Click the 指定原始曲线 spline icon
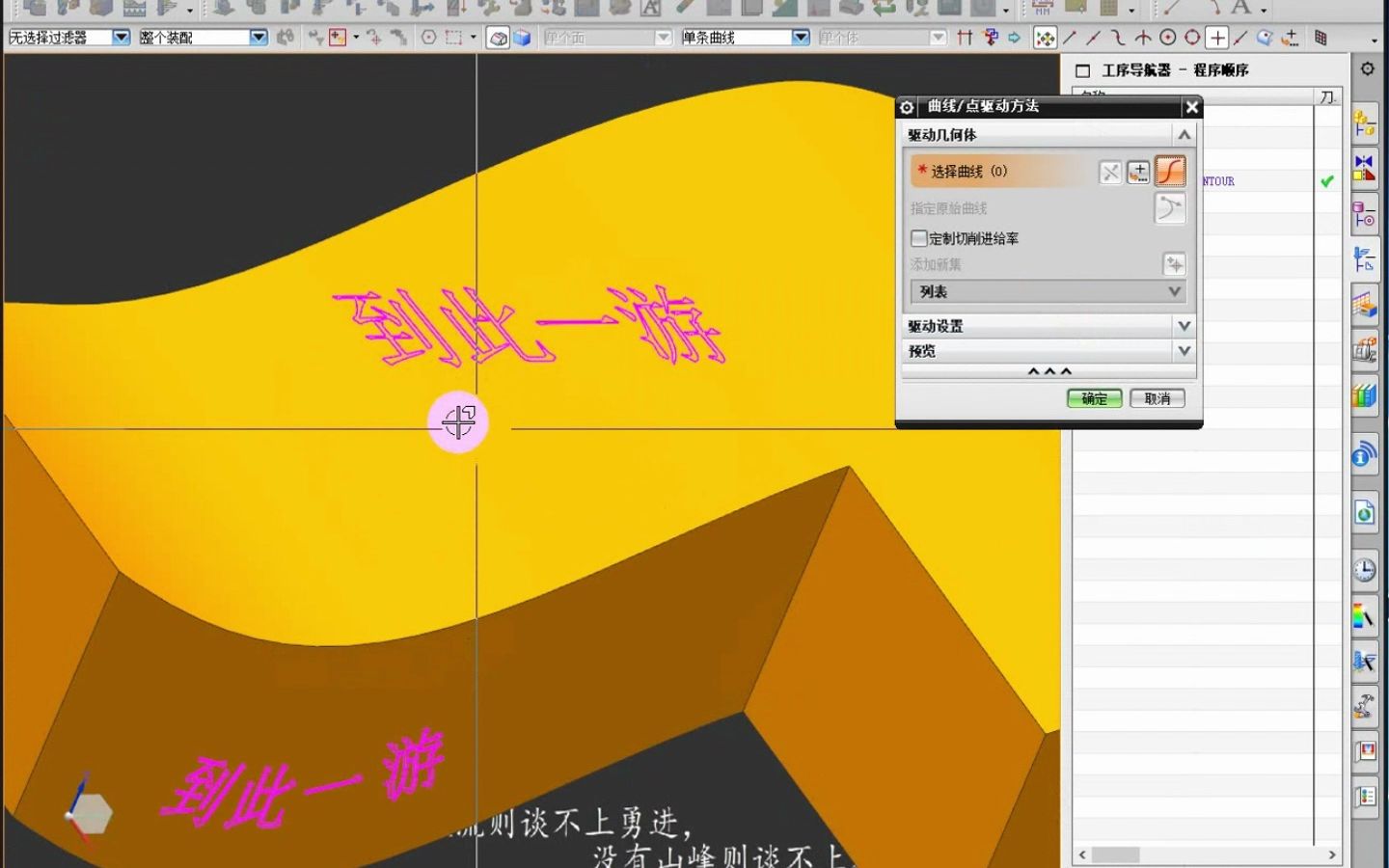This screenshot has height=868, width=1389. click(1170, 207)
